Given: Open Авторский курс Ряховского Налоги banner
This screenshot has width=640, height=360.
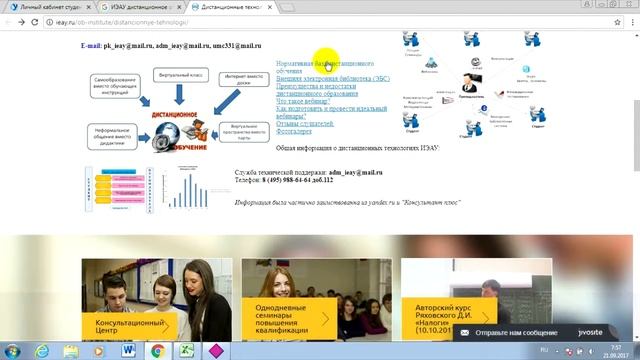Looking at the screenshot, I should click(476, 300).
